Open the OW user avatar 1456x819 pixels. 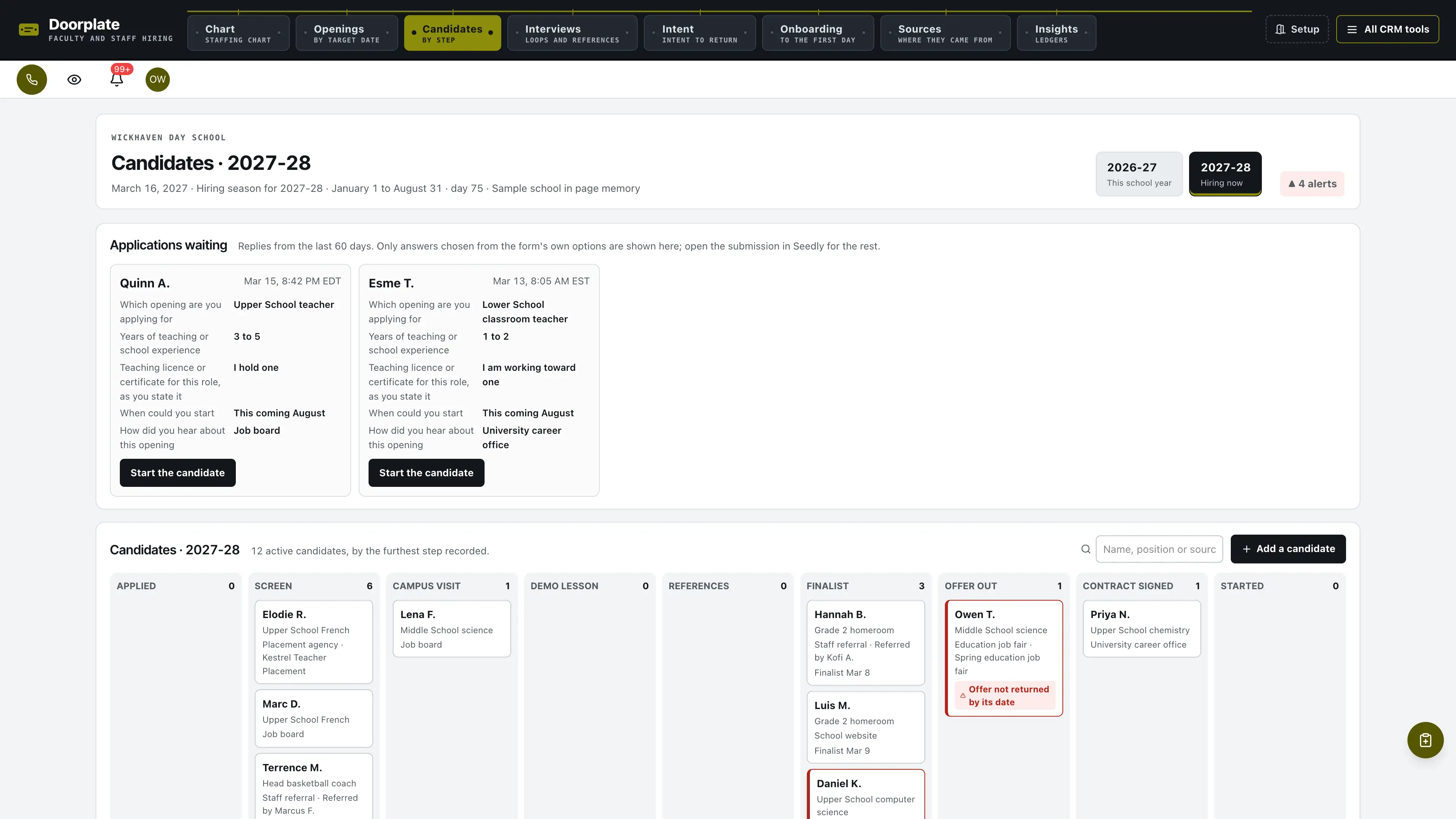coord(158,80)
